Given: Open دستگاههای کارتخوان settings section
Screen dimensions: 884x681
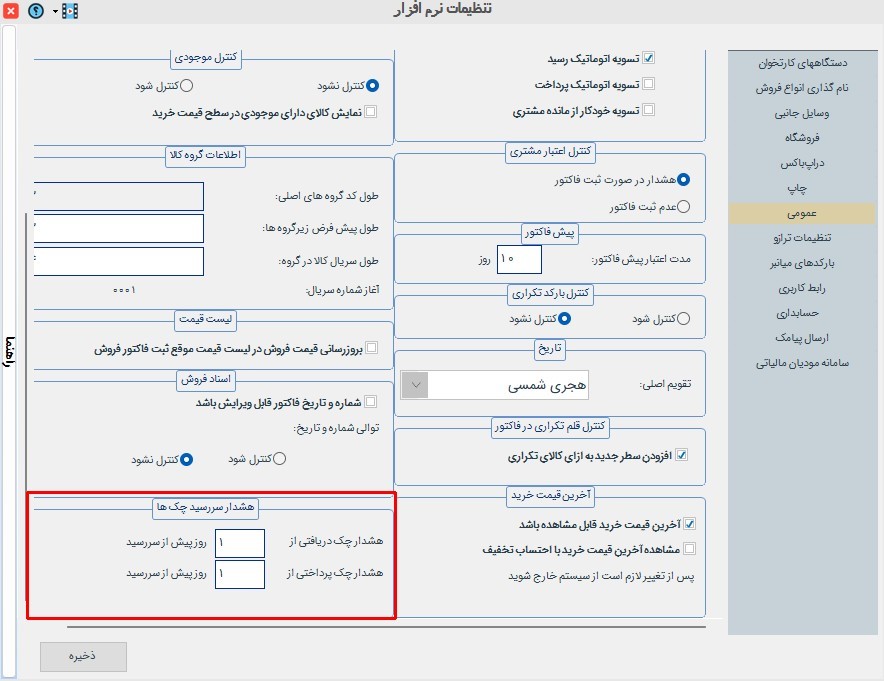Looking at the screenshot, I should click(801, 63).
